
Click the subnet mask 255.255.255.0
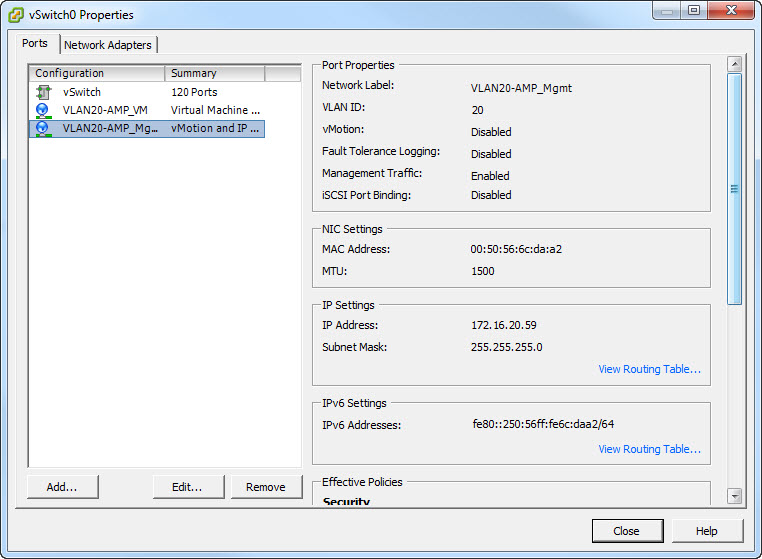pos(506,347)
